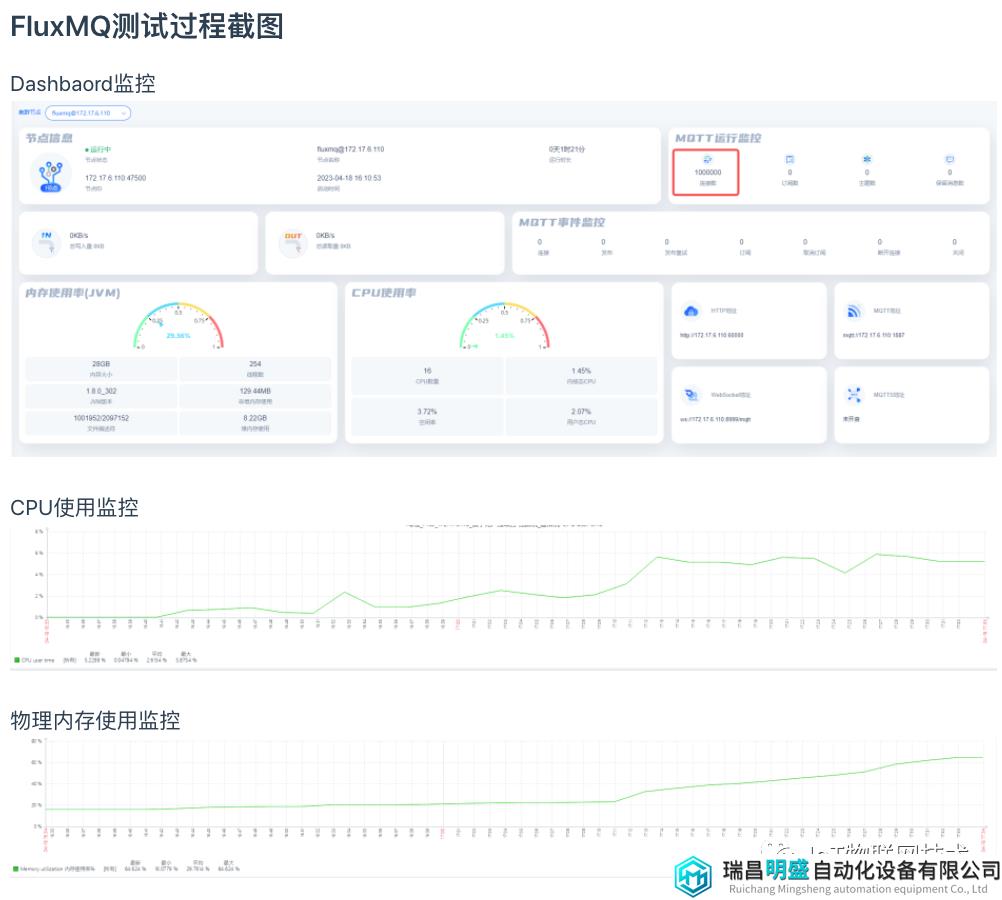Image resolution: width=1002 pixels, height=900 pixels.
Task: Click the 1.45% kernel CPU cell
Action: tap(581, 376)
